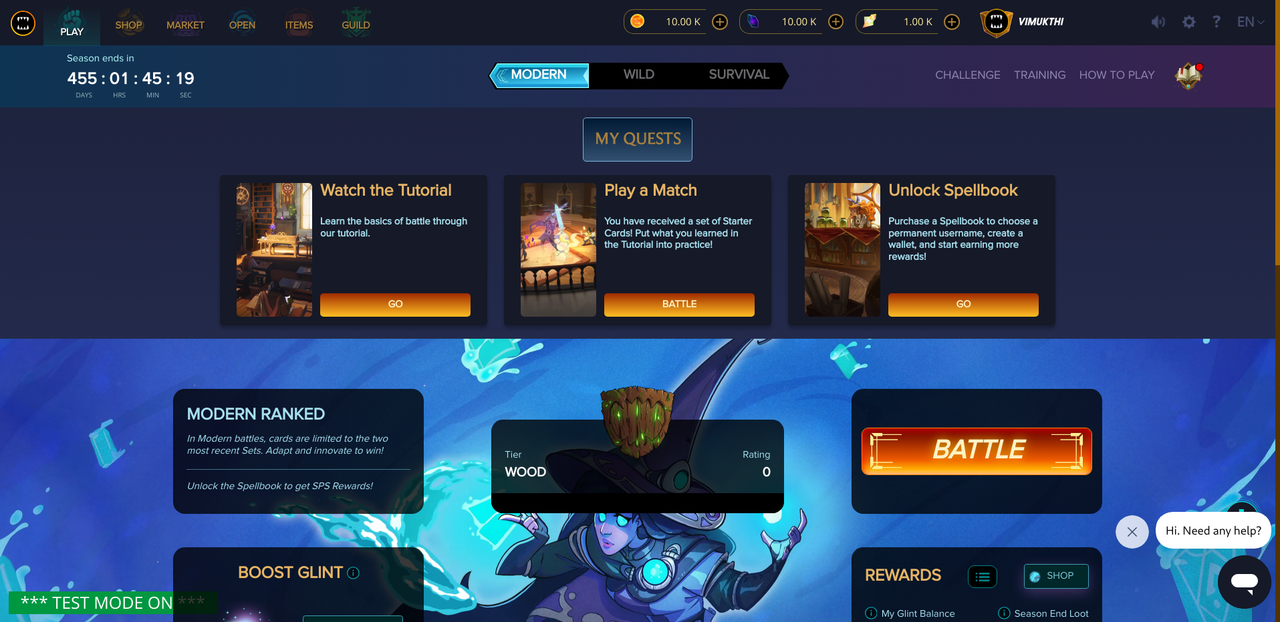This screenshot has height=622, width=1280.
Task: Open settings gear icon
Action: 1189,22
